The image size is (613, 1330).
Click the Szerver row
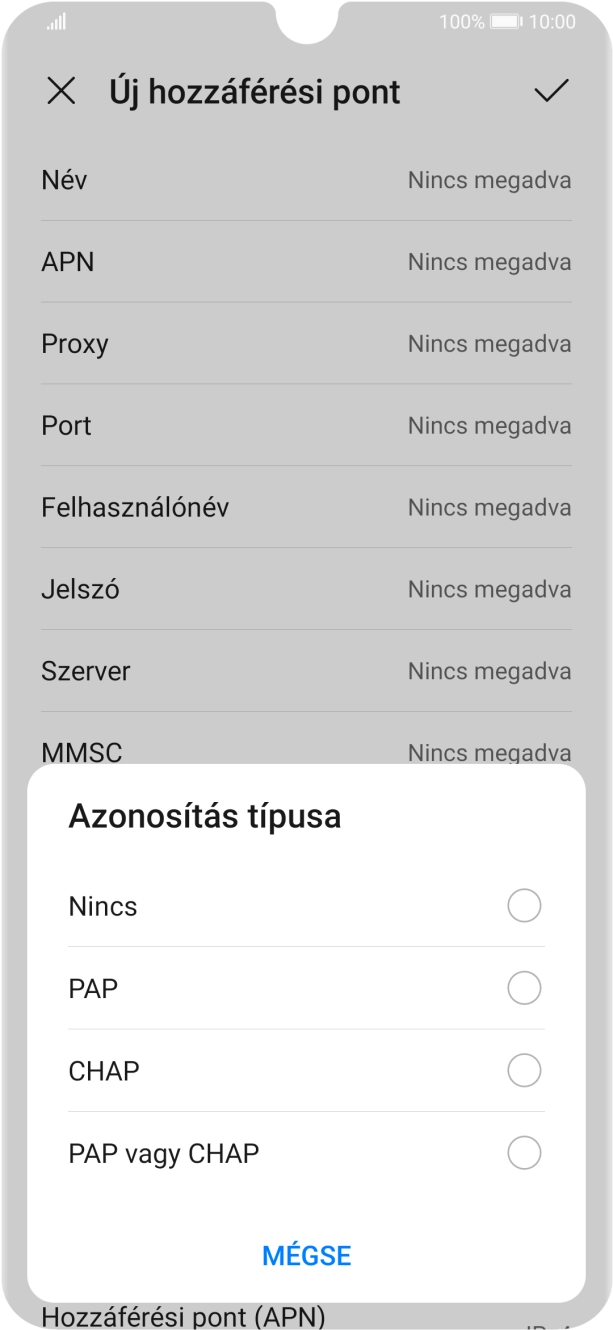point(306,671)
